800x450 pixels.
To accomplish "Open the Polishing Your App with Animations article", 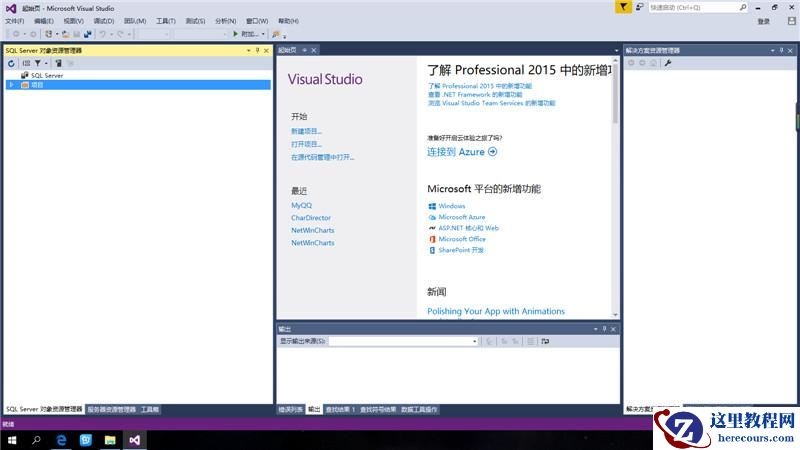I will [496, 311].
